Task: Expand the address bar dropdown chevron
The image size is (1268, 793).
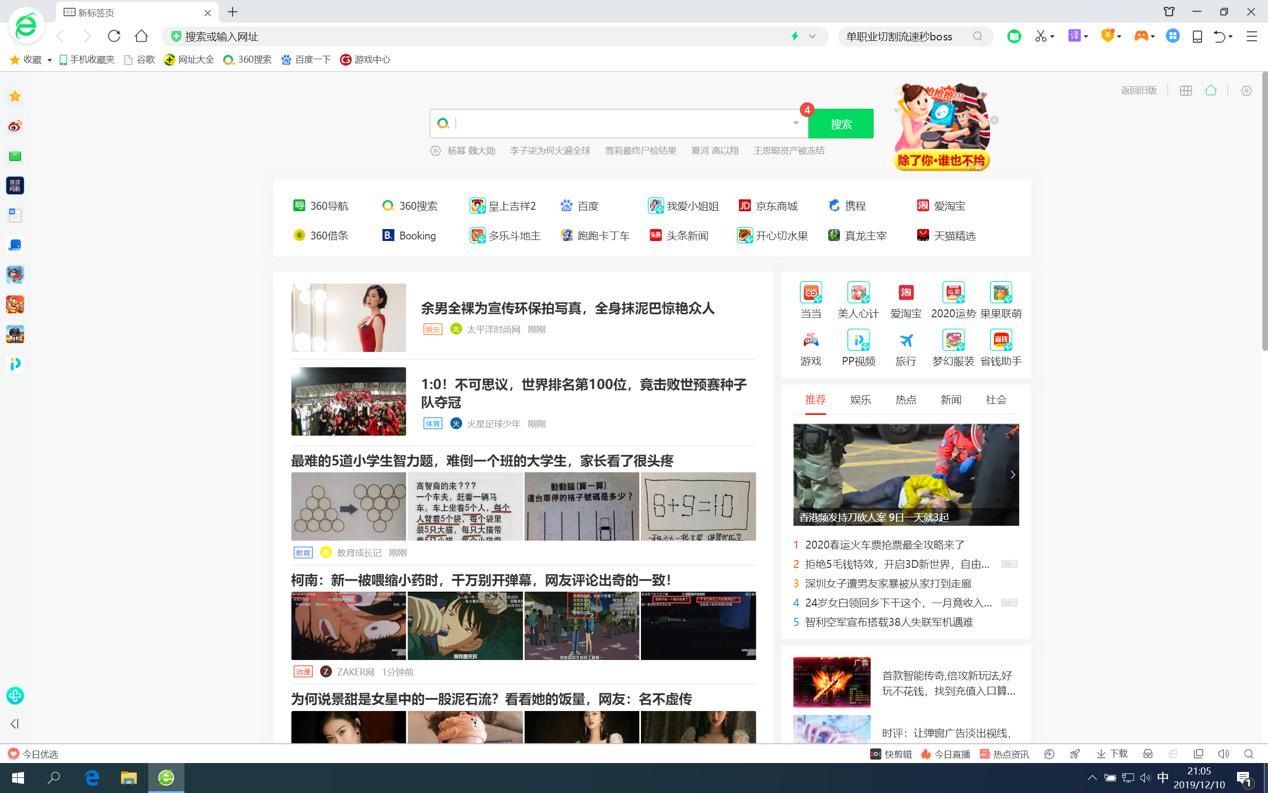Action: tap(812, 36)
